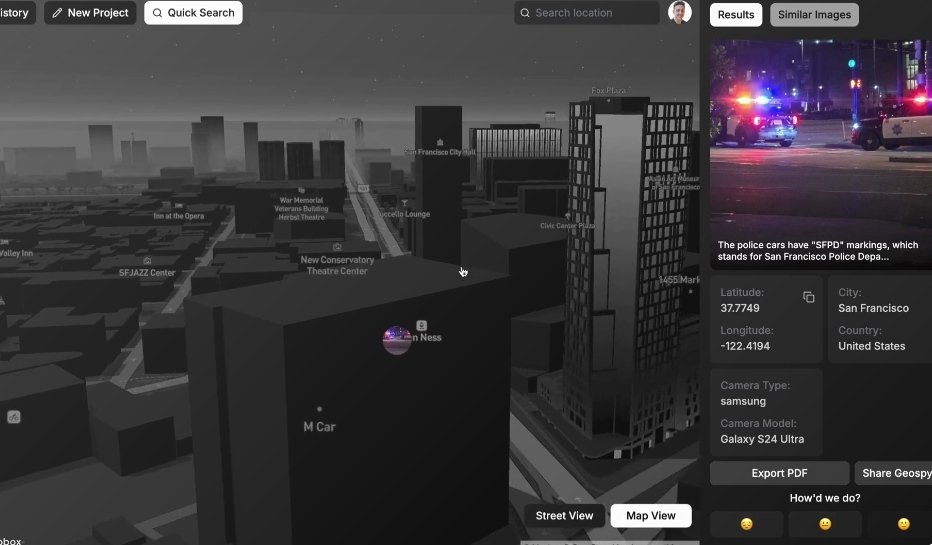Switch to Map View mode
This screenshot has width=932, height=545.
(650, 516)
